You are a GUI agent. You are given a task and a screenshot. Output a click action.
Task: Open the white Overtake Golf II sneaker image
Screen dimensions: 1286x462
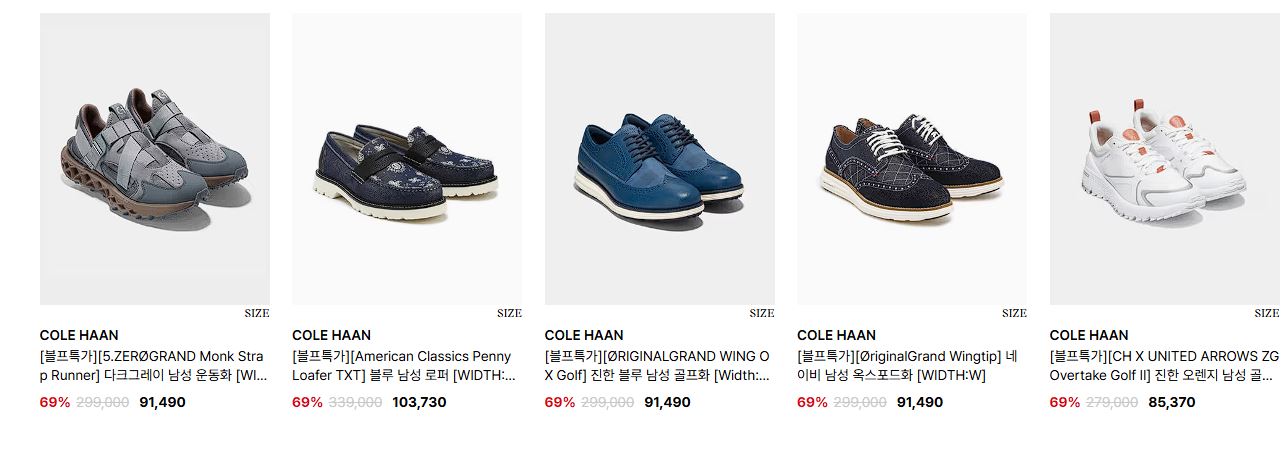point(1165,159)
